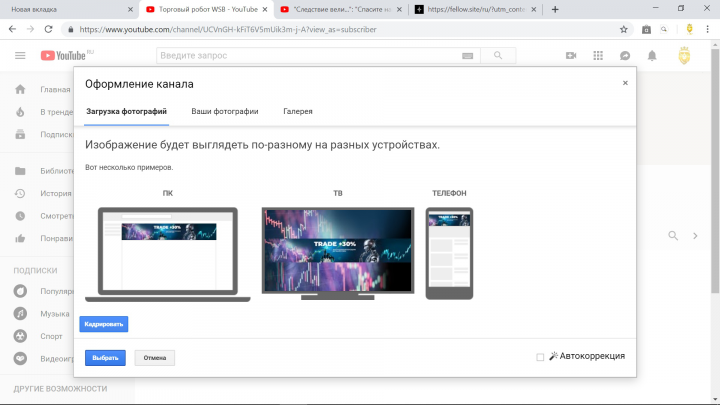Bookmark the page with the star icon
The height and width of the screenshot is (405, 720).
coord(624,29)
